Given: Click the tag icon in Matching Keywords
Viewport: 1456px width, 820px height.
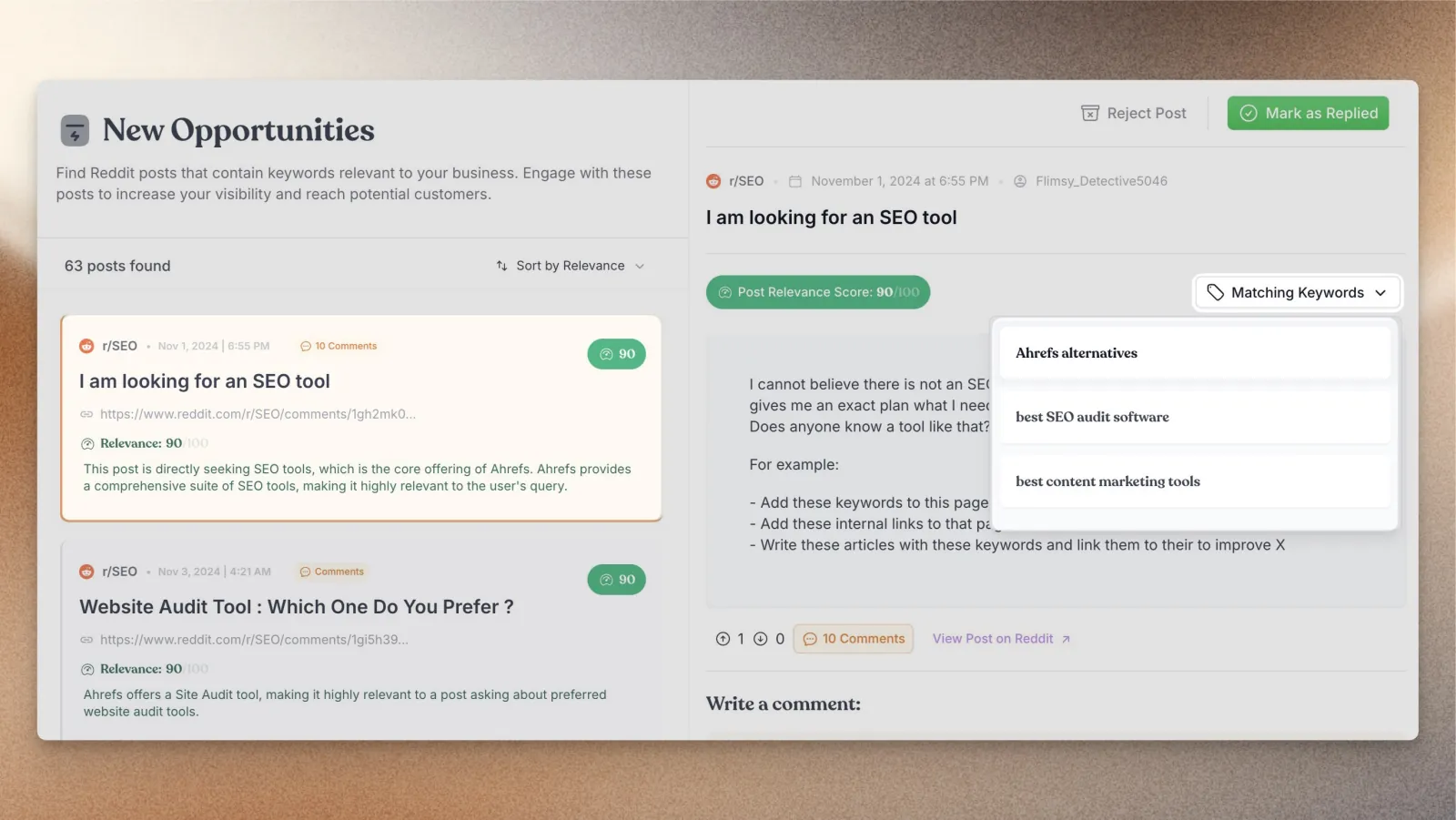Looking at the screenshot, I should click(1215, 292).
